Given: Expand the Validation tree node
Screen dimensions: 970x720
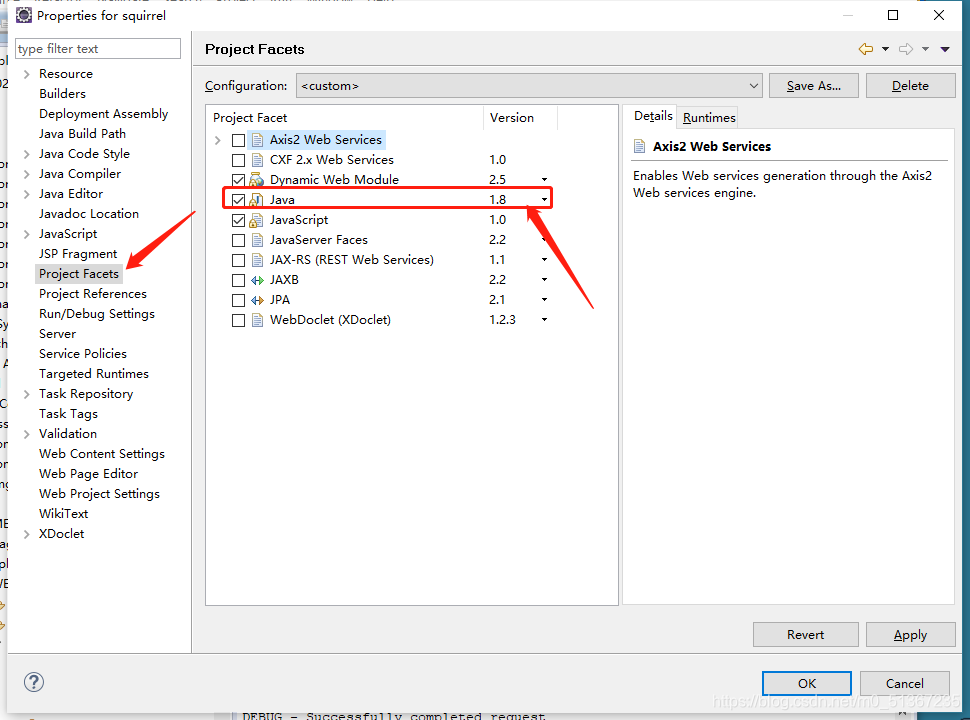Looking at the screenshot, I should coord(27,434).
